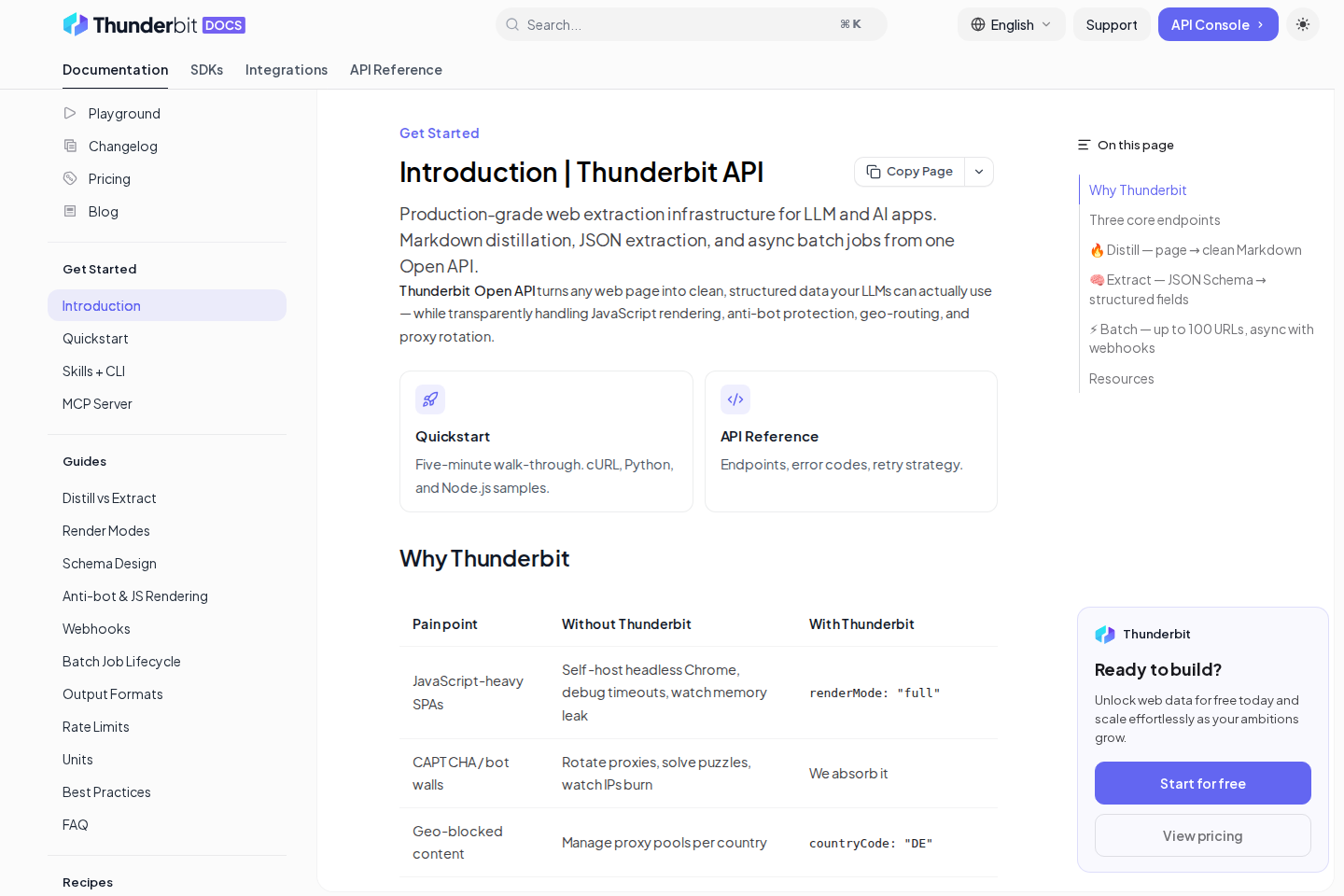Click the Thunderbit logo in Ready to build card
The image size is (1344, 896).
(x=1105, y=635)
